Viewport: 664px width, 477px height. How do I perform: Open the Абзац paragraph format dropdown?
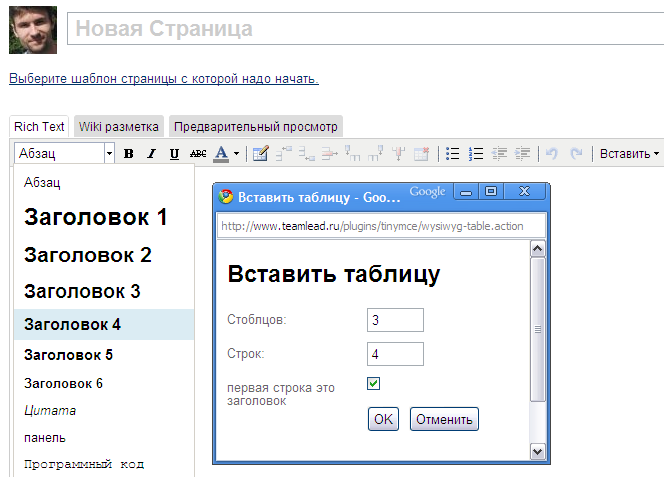(109, 154)
